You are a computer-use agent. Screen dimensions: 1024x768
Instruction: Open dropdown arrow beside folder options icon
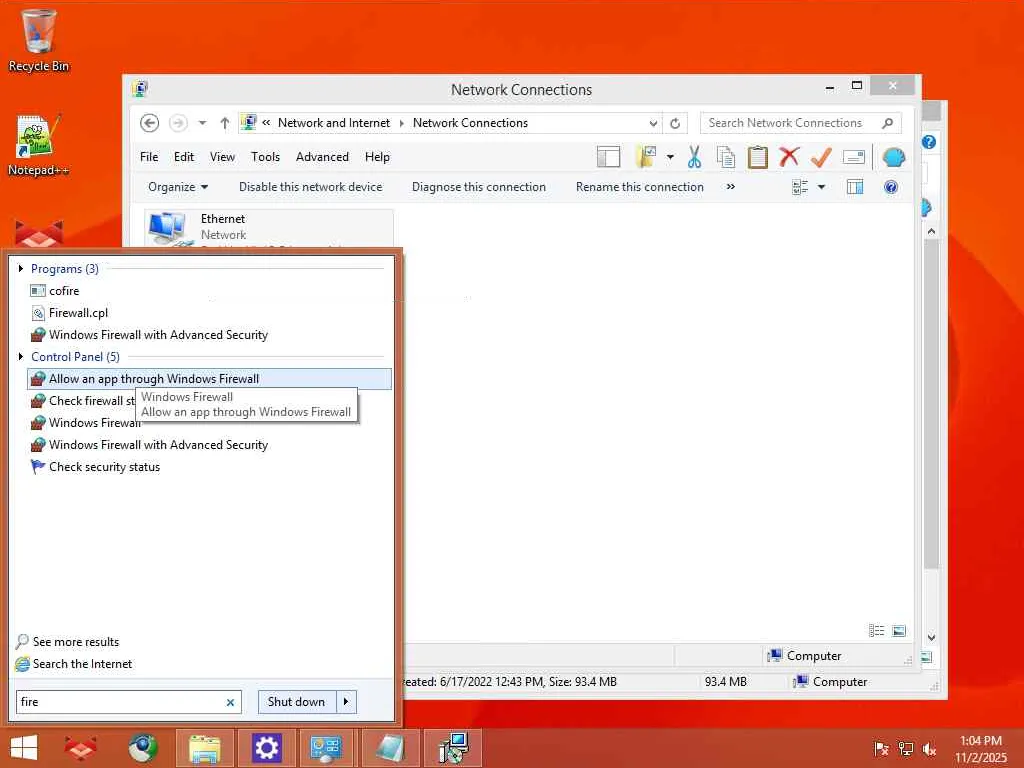click(670, 157)
